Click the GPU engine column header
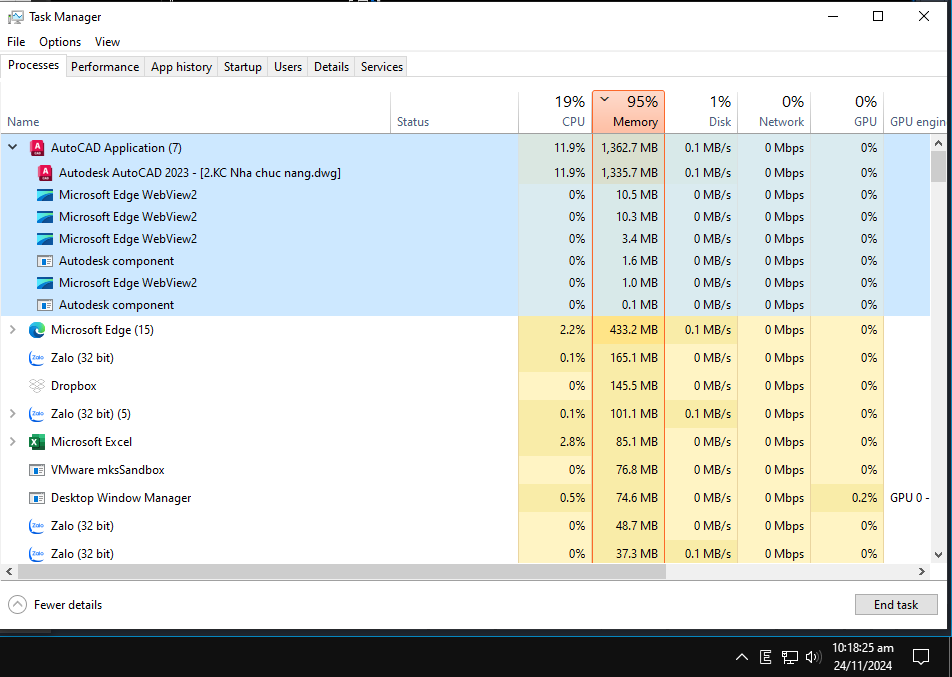Image resolution: width=952 pixels, height=677 pixels. (x=917, y=112)
